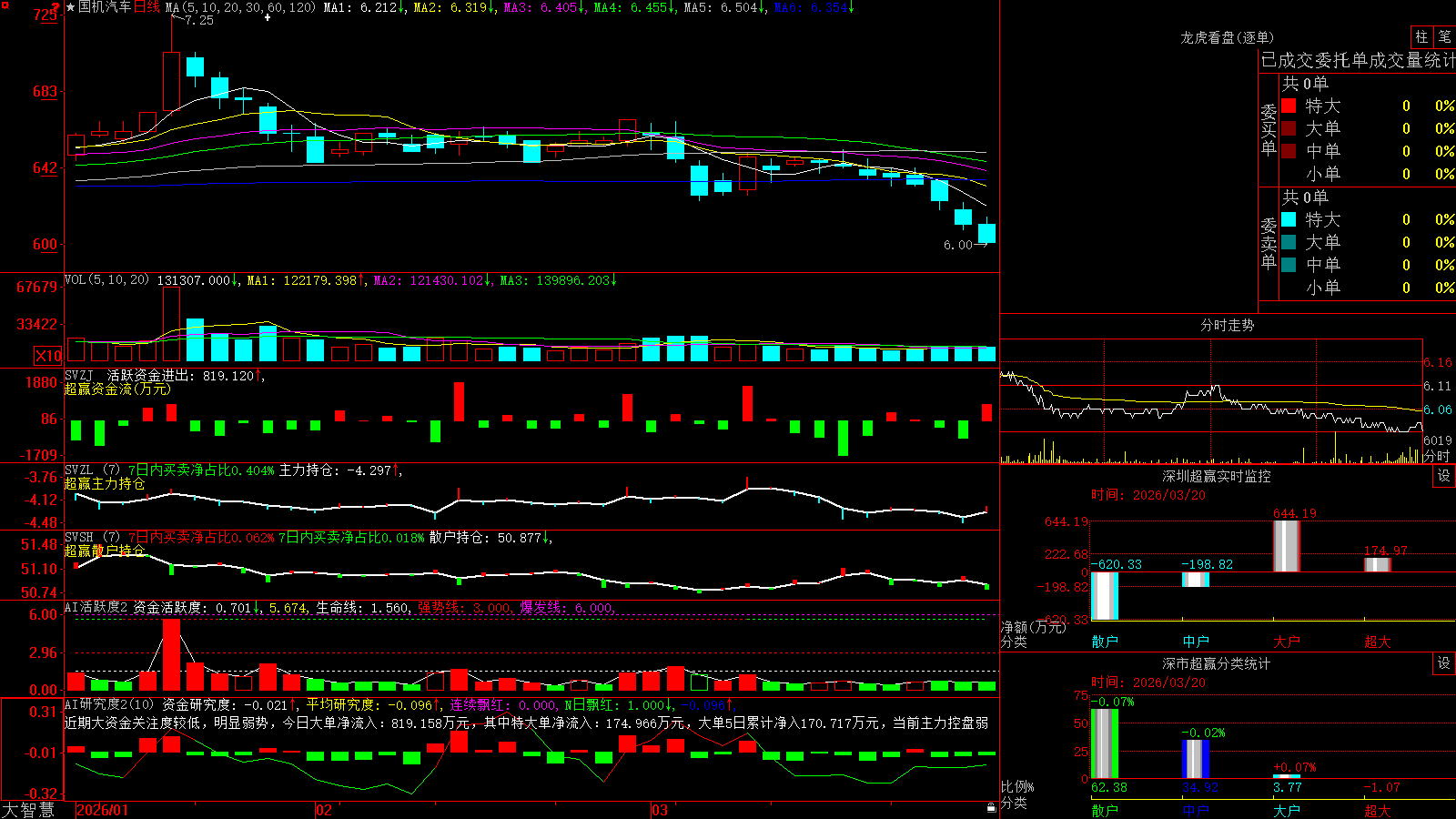1456x819 pixels.
Task: Click the small red square icon in the chart's top-left corner
Action: pyautogui.click(x=5, y=5)
